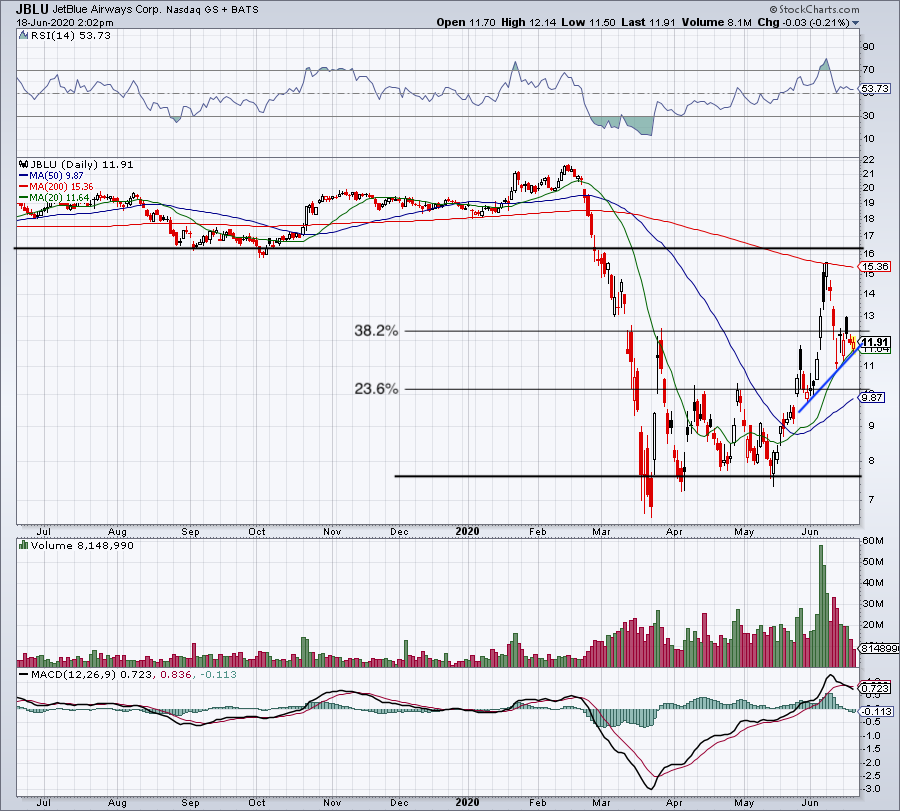Click the 18-Jun-2020 2:02pm timestamp
Screen dimensions: 900x811
tap(65, 23)
